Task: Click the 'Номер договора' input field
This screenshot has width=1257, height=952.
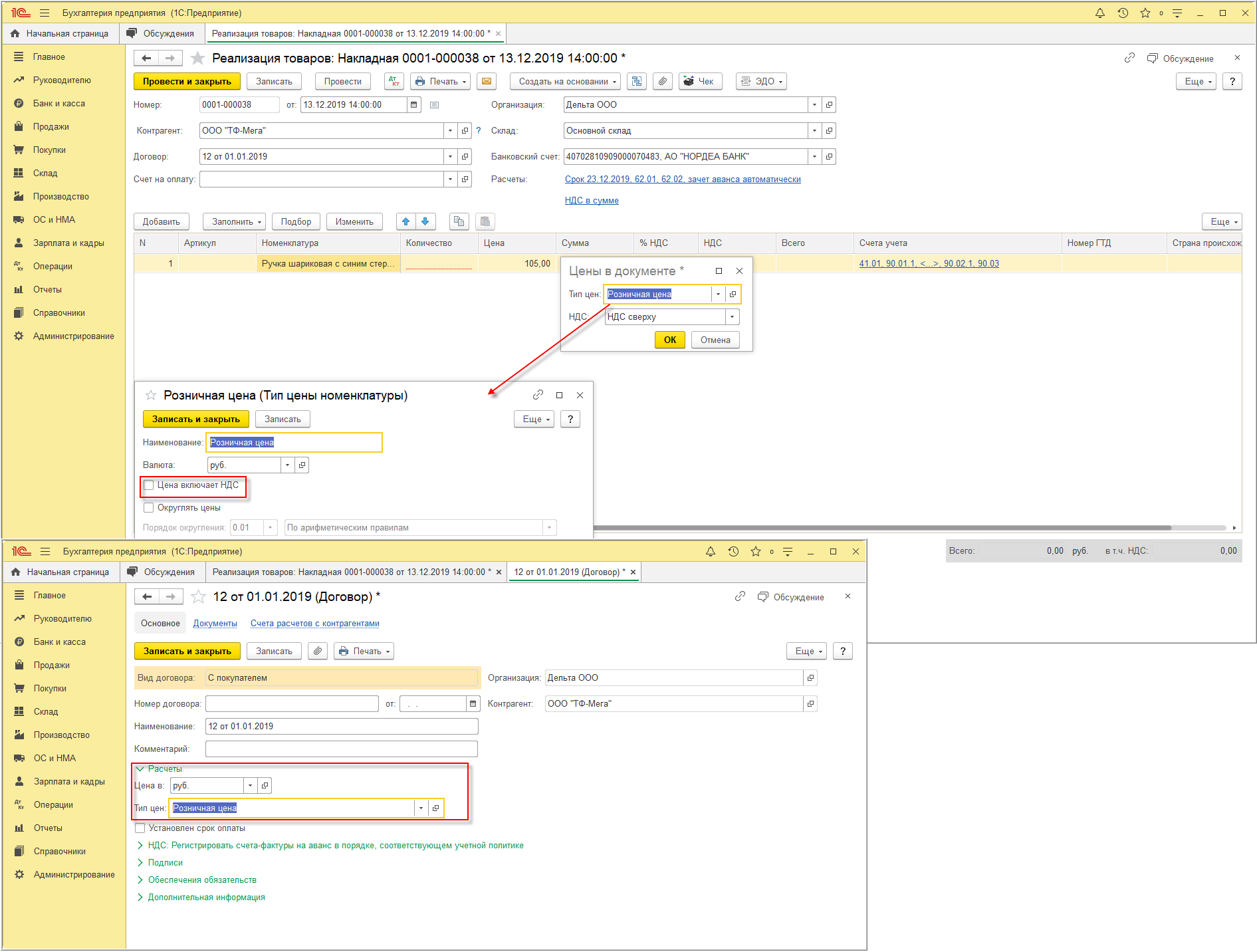Action: click(292, 704)
